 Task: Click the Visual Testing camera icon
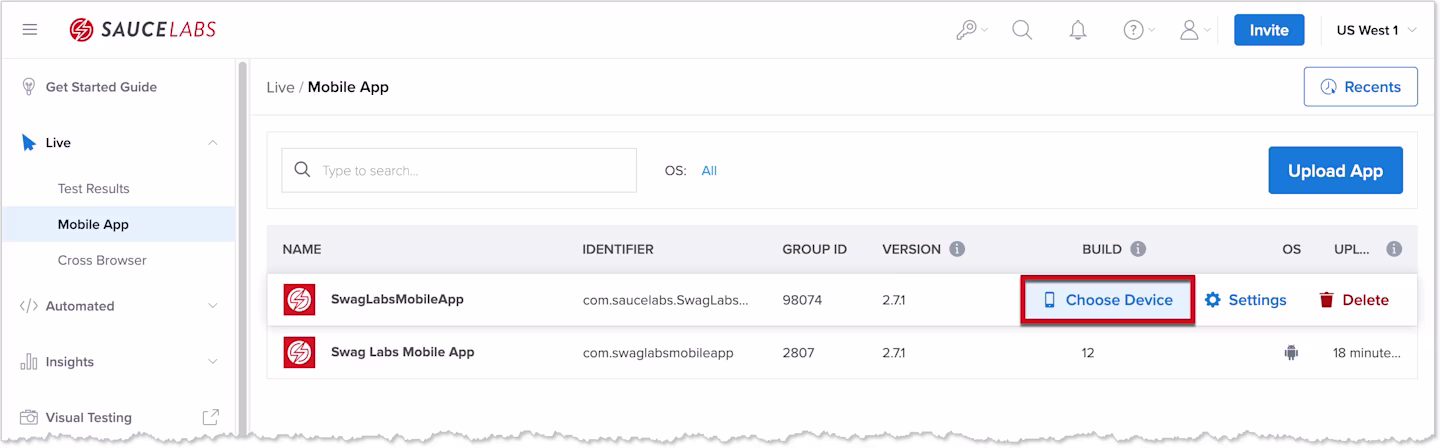tap(29, 417)
